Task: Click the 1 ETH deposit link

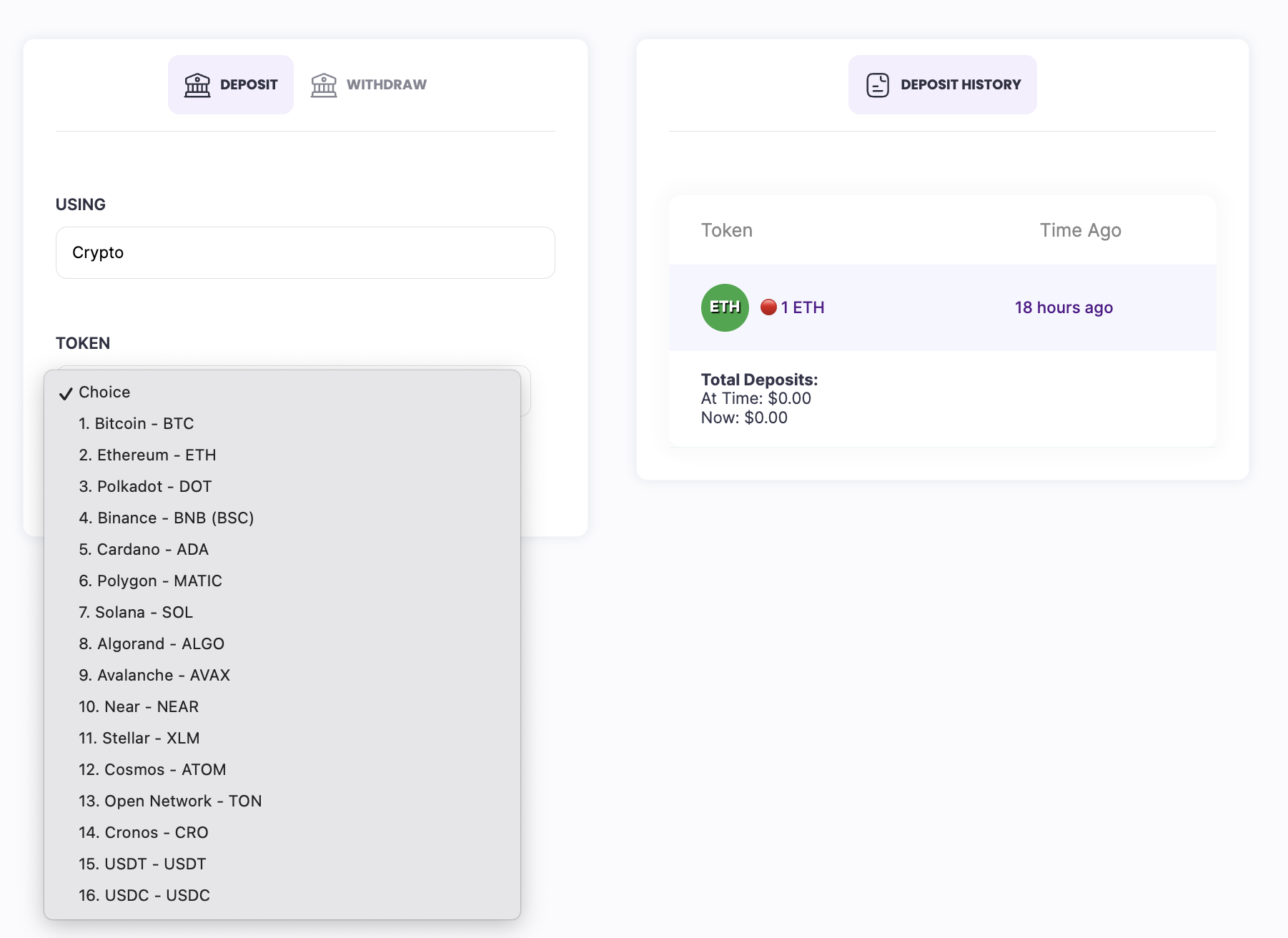Action: (803, 307)
